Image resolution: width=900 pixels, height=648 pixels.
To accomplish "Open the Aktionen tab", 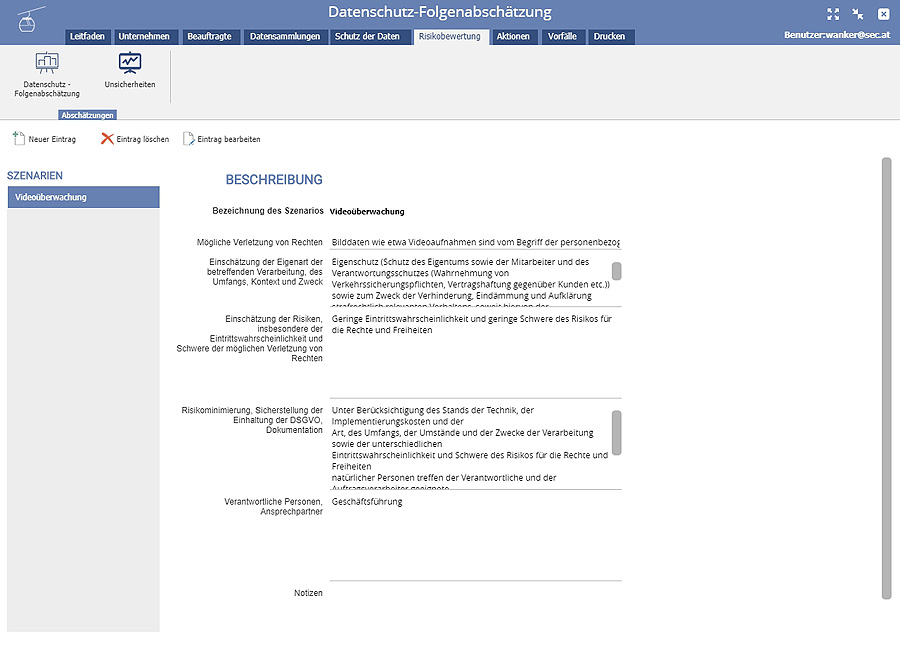I will tap(513, 37).
